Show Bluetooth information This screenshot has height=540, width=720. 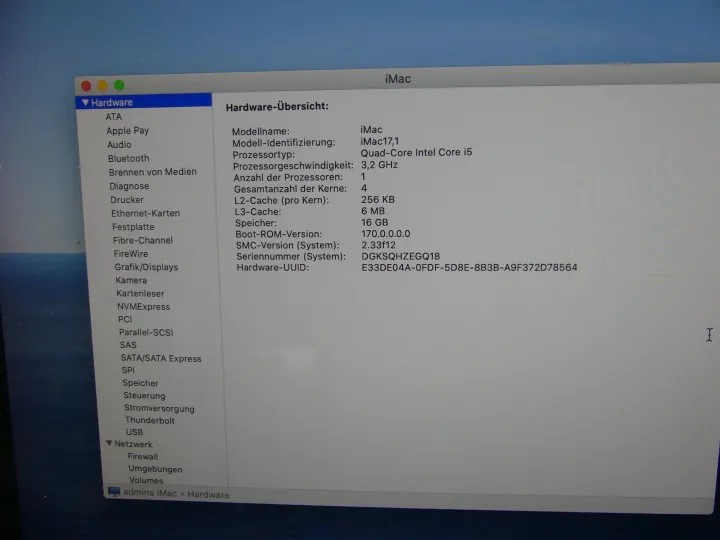click(129, 158)
